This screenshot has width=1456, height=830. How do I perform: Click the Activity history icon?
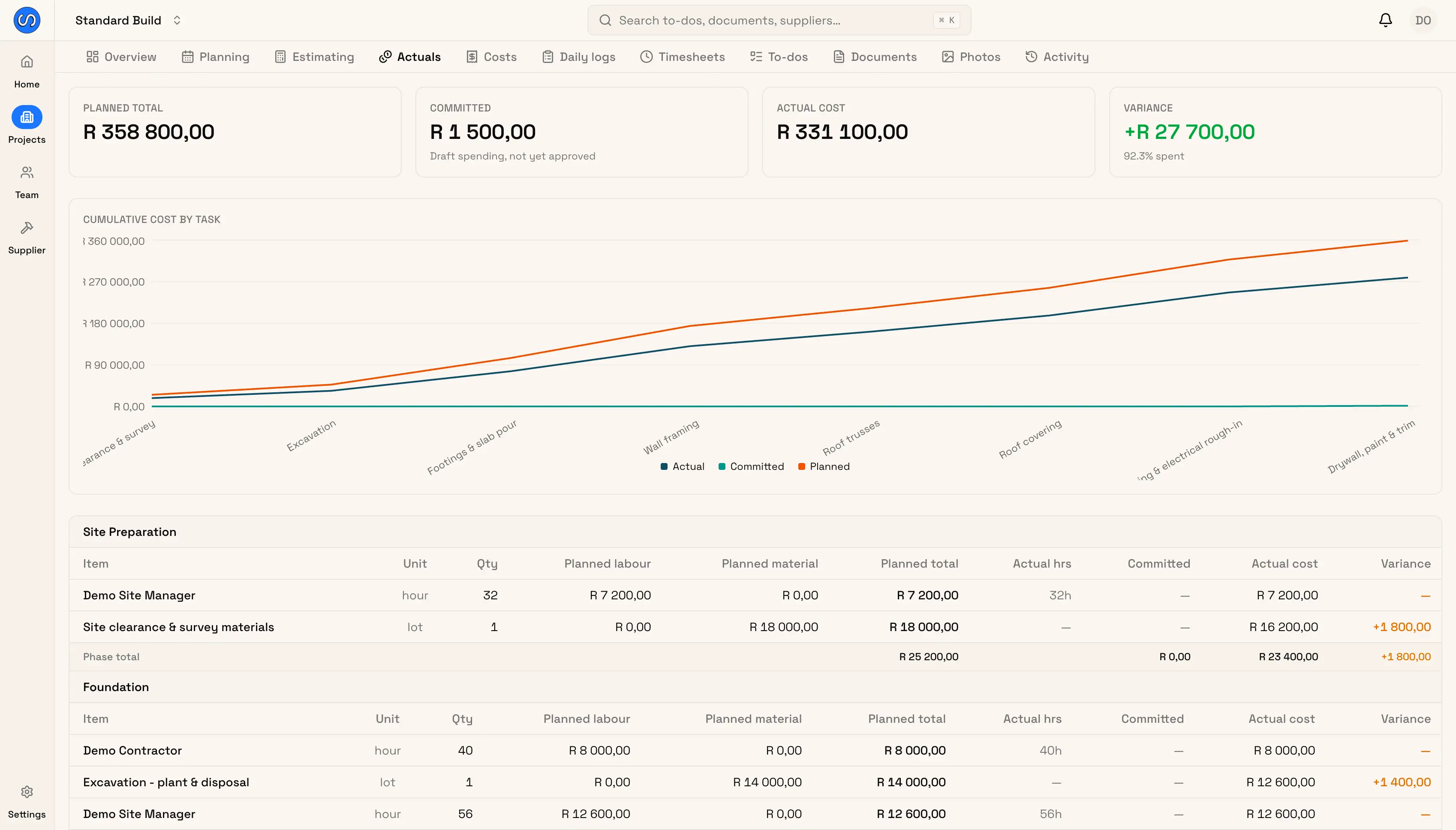(1031, 57)
